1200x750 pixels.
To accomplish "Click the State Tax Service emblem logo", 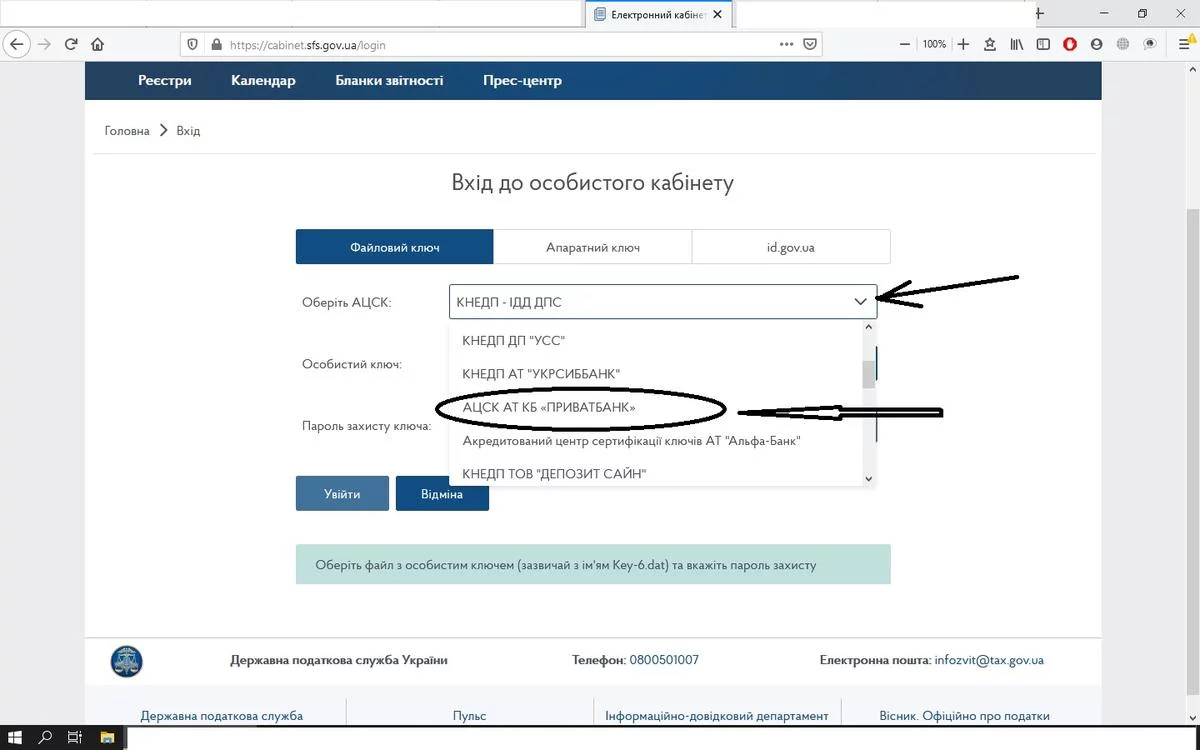I will click(x=126, y=661).
